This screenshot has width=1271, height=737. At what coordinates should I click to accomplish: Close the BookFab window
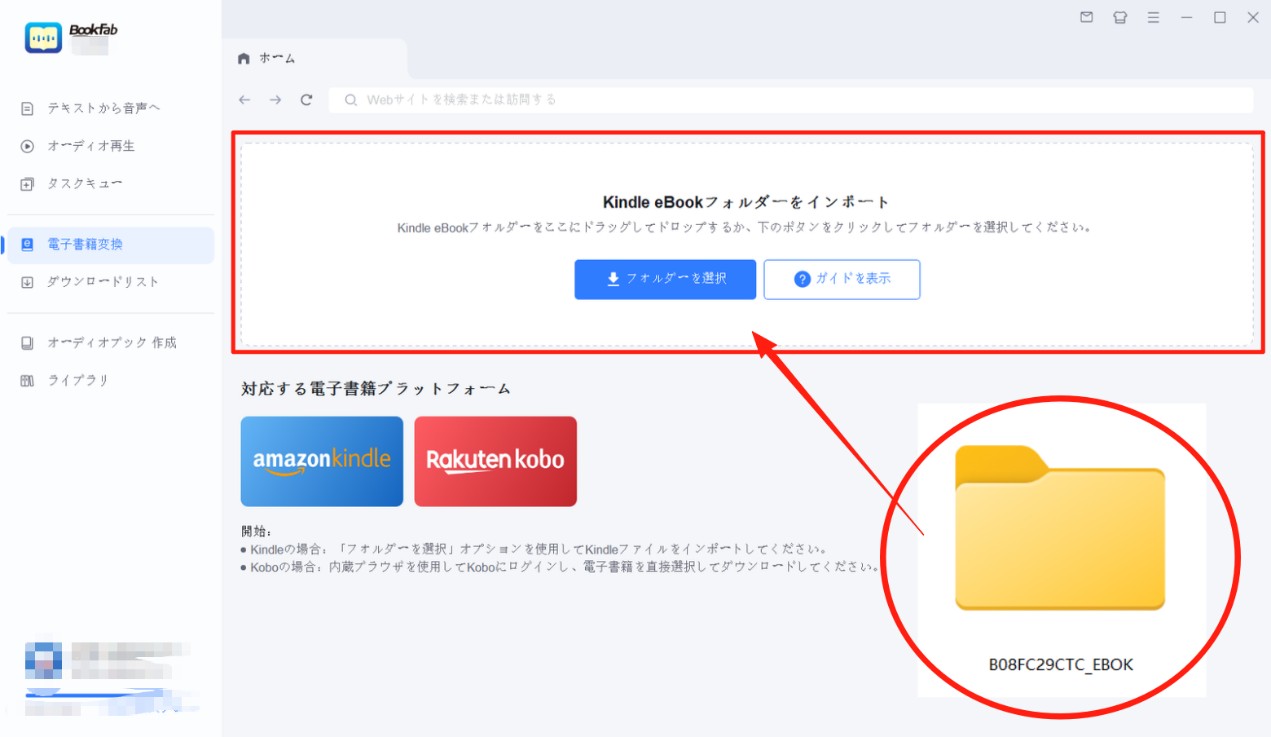pos(1252,18)
